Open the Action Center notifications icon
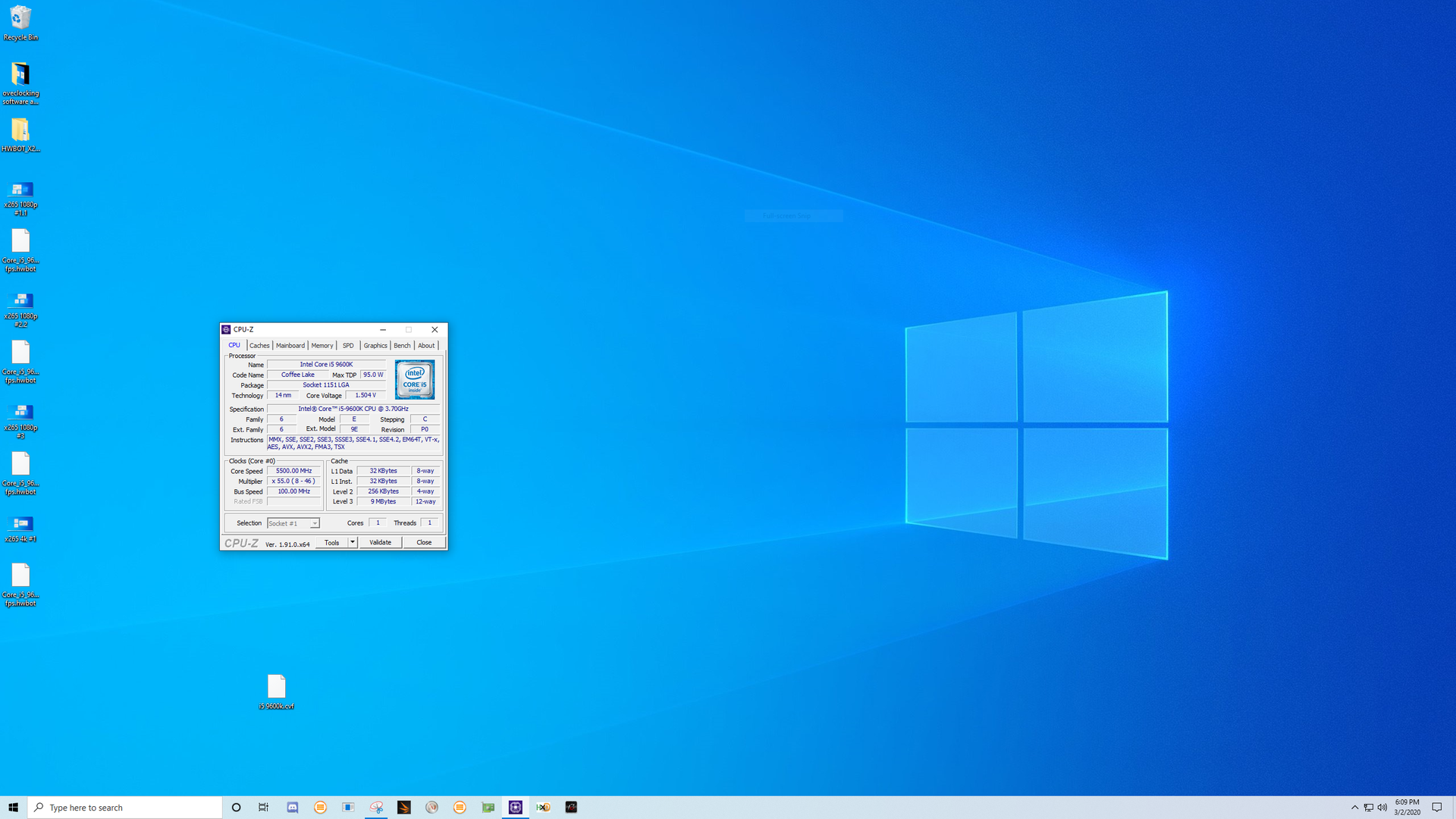Viewport: 1456px width, 819px height. click(1436, 808)
